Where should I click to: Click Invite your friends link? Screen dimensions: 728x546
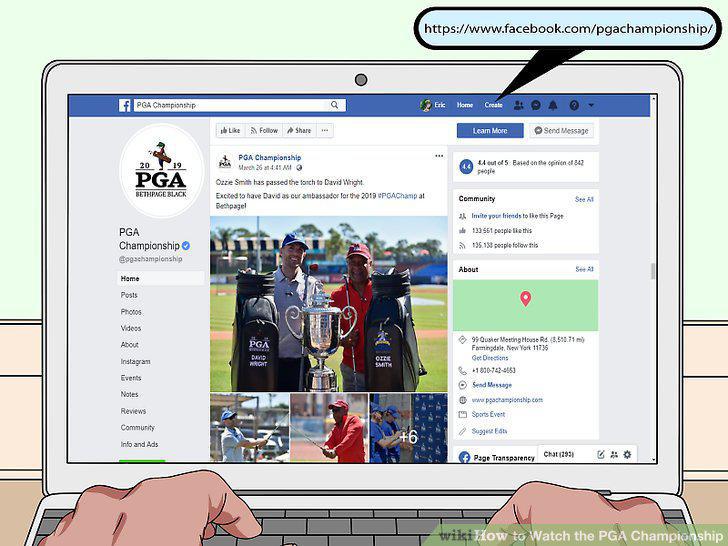pyautogui.click(x=496, y=216)
